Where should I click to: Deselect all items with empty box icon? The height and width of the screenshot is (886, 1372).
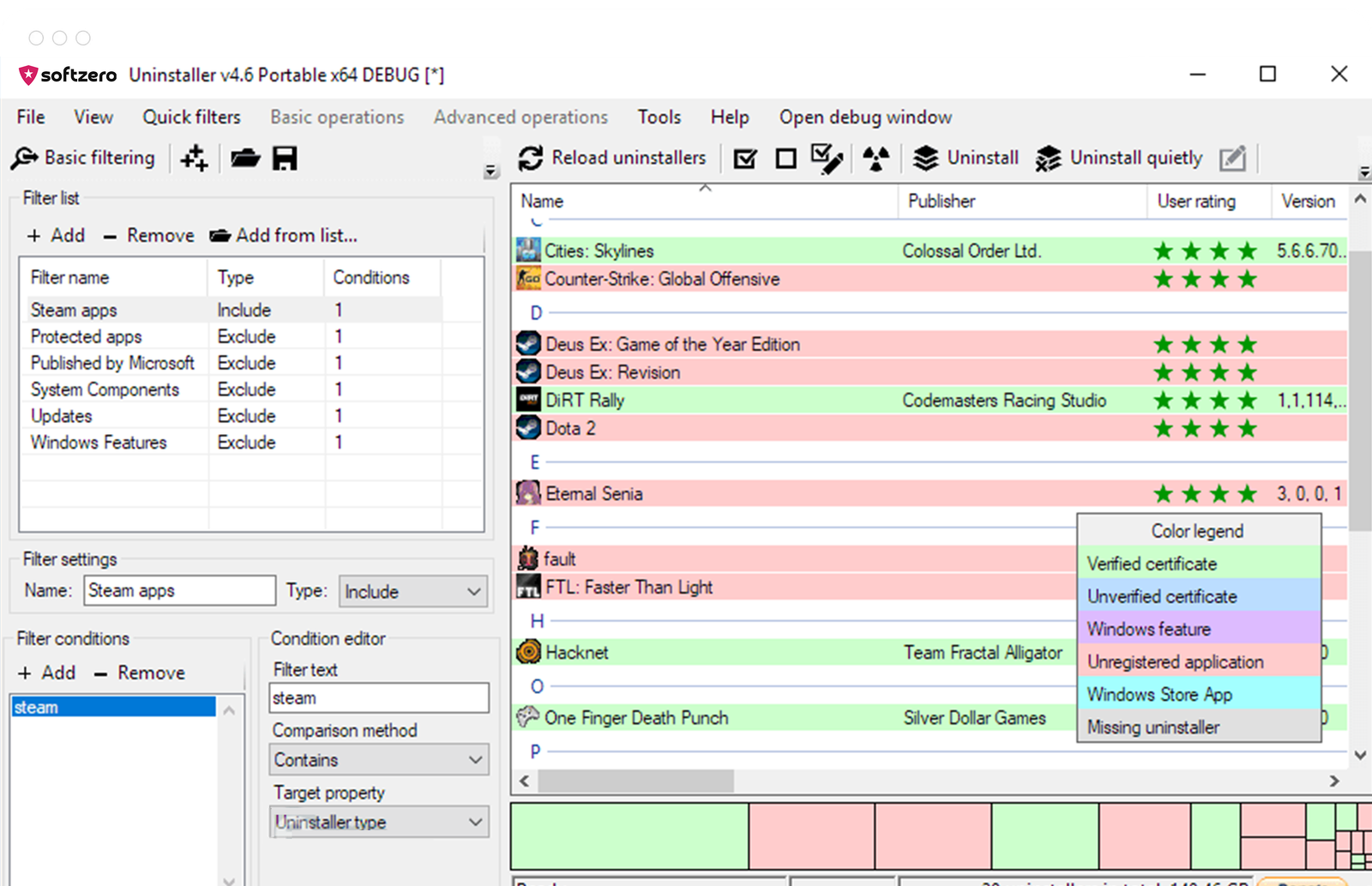(785, 159)
